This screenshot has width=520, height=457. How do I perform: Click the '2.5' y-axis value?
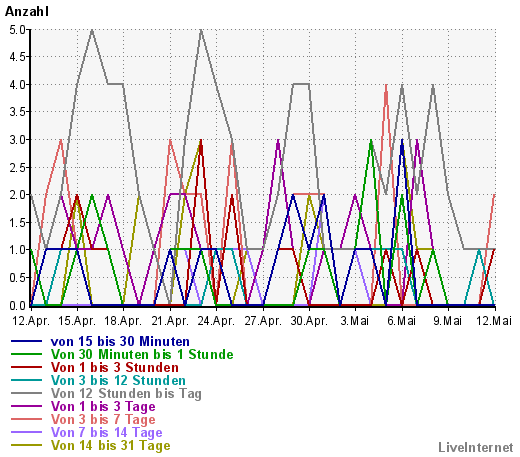pyautogui.click(x=17, y=167)
